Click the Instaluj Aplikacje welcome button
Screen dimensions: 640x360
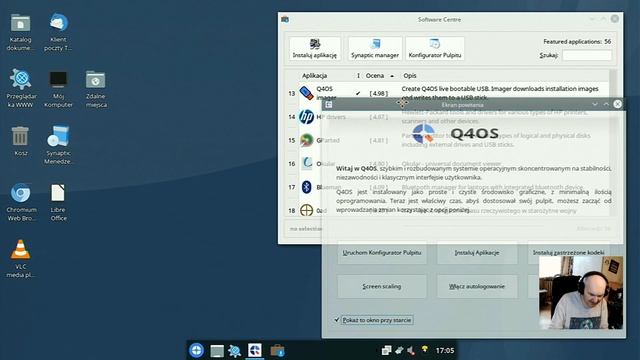[x=477, y=253]
